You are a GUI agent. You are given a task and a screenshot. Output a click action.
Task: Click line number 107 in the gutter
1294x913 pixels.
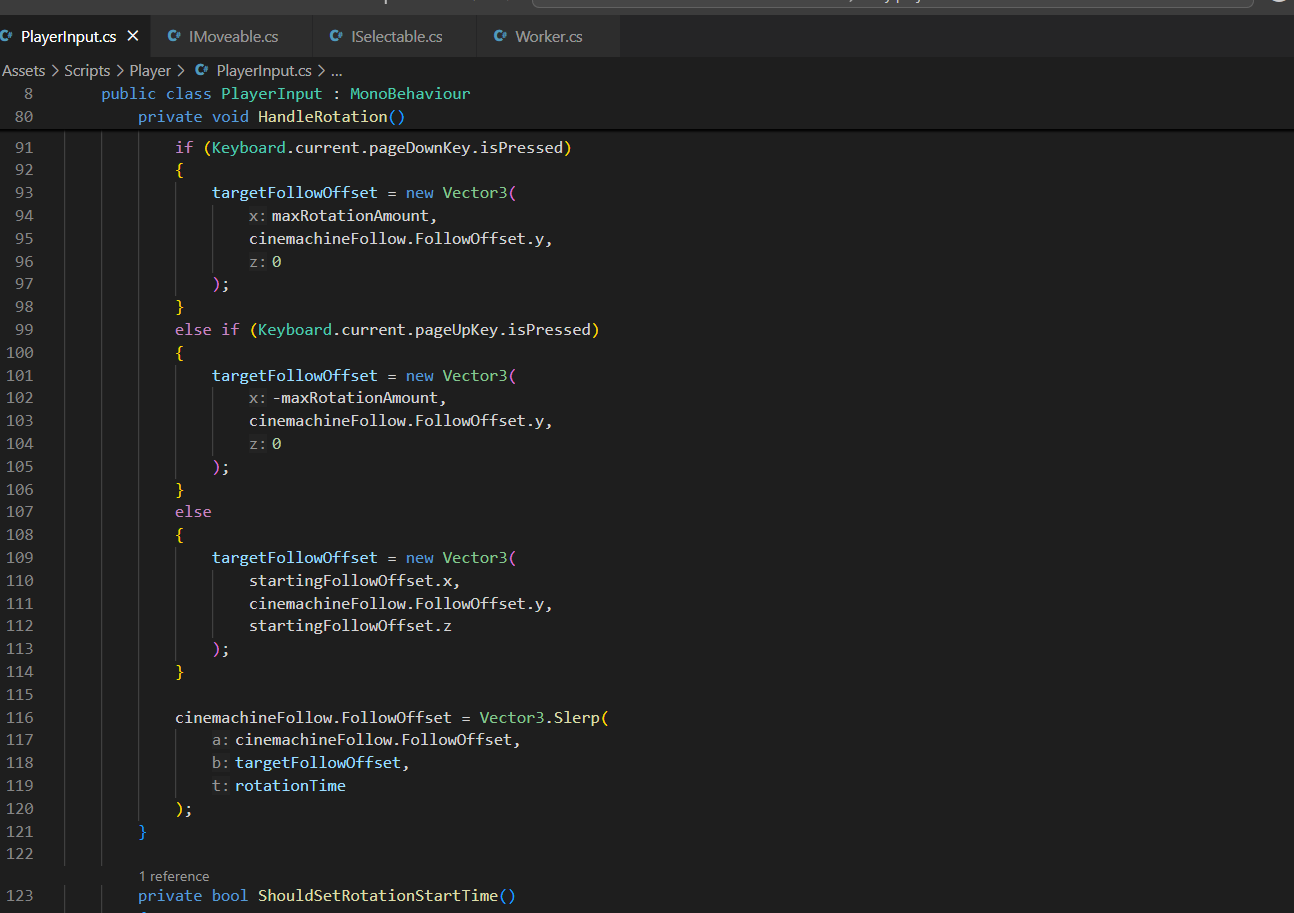pos(19,512)
